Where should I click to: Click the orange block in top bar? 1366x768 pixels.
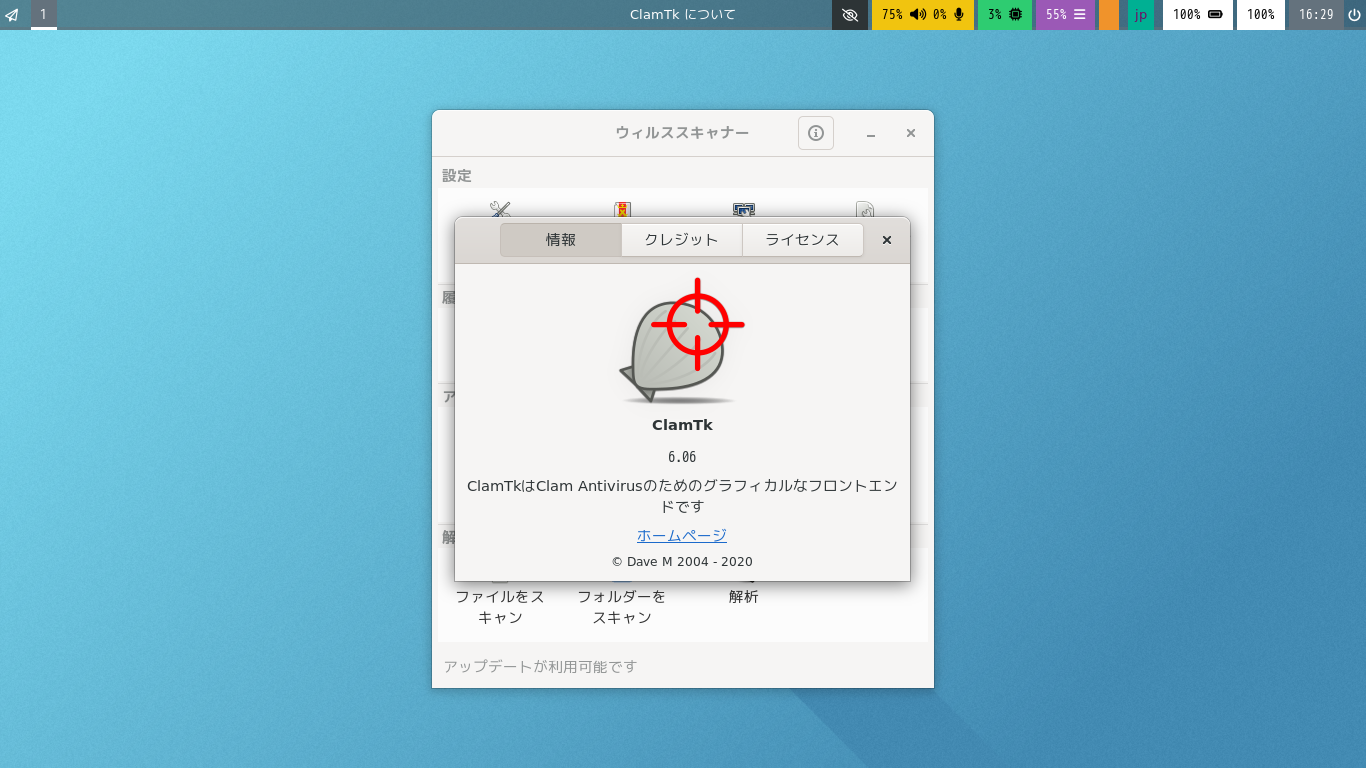(1109, 15)
